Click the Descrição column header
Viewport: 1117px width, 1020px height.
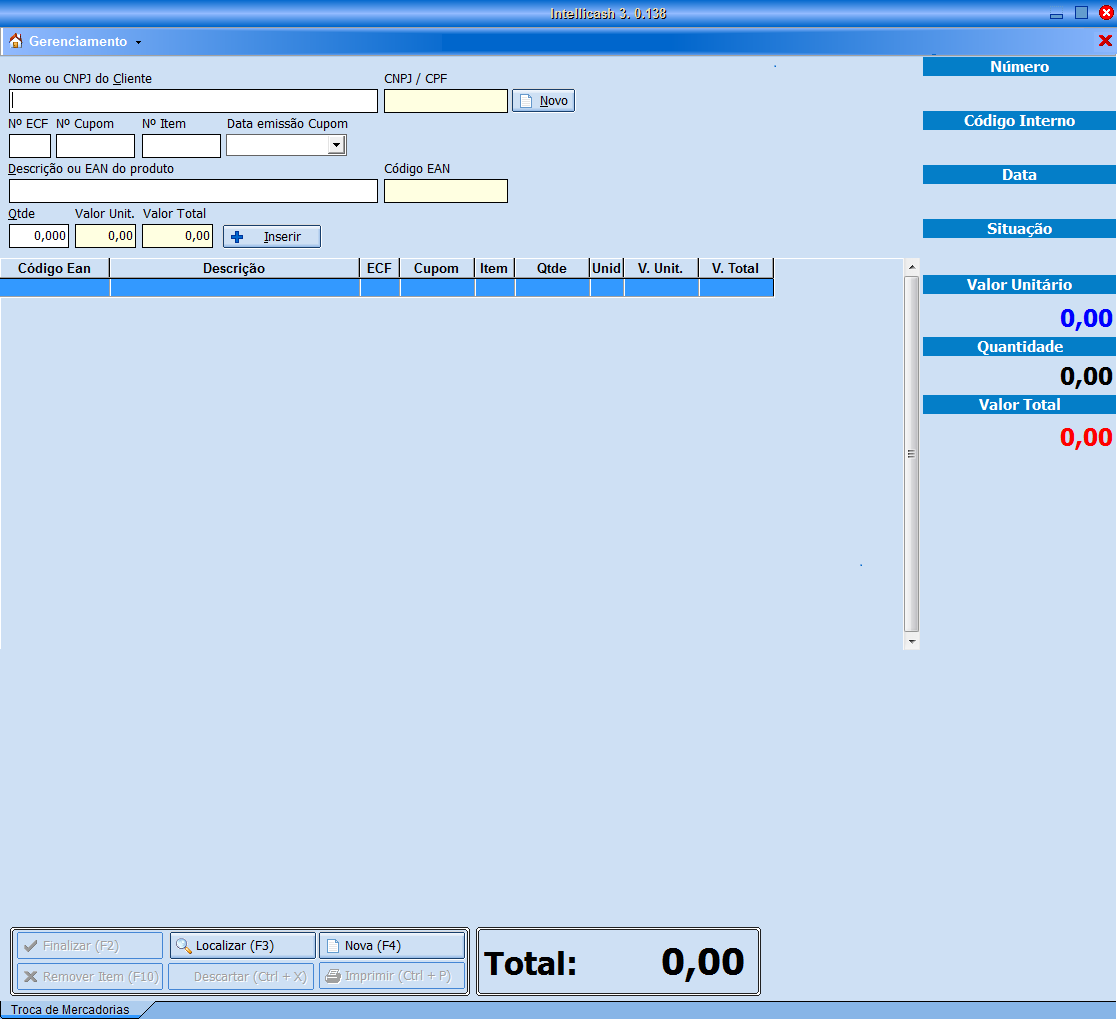pyautogui.click(x=234, y=268)
